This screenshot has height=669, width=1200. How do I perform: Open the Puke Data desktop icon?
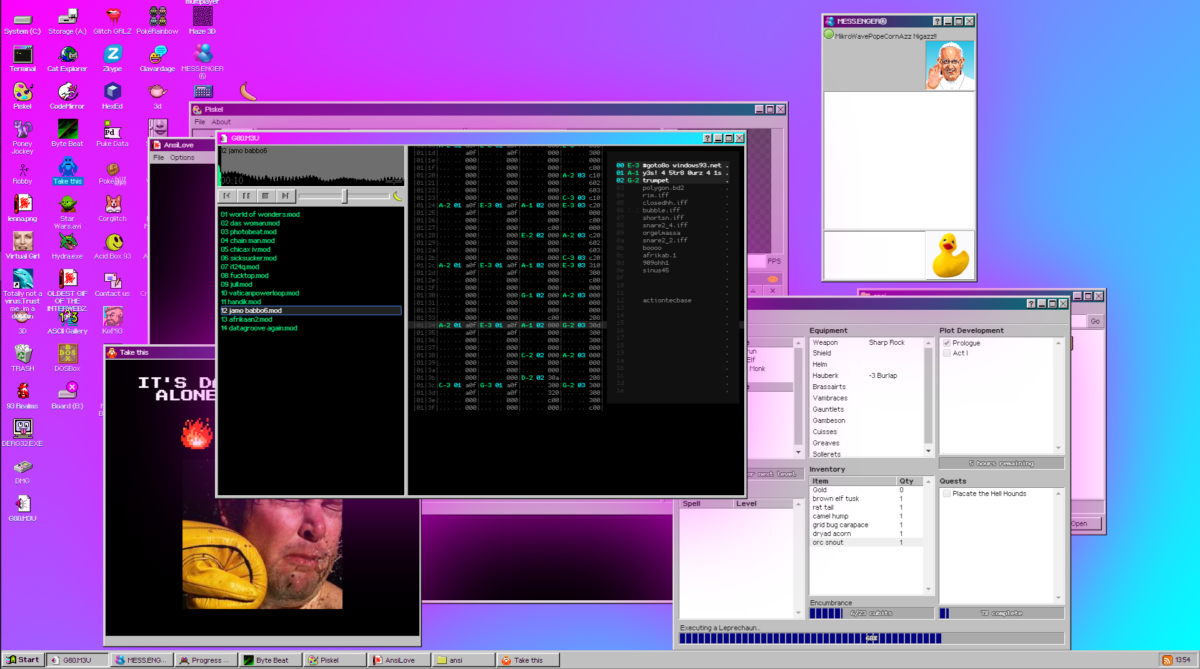(x=112, y=132)
